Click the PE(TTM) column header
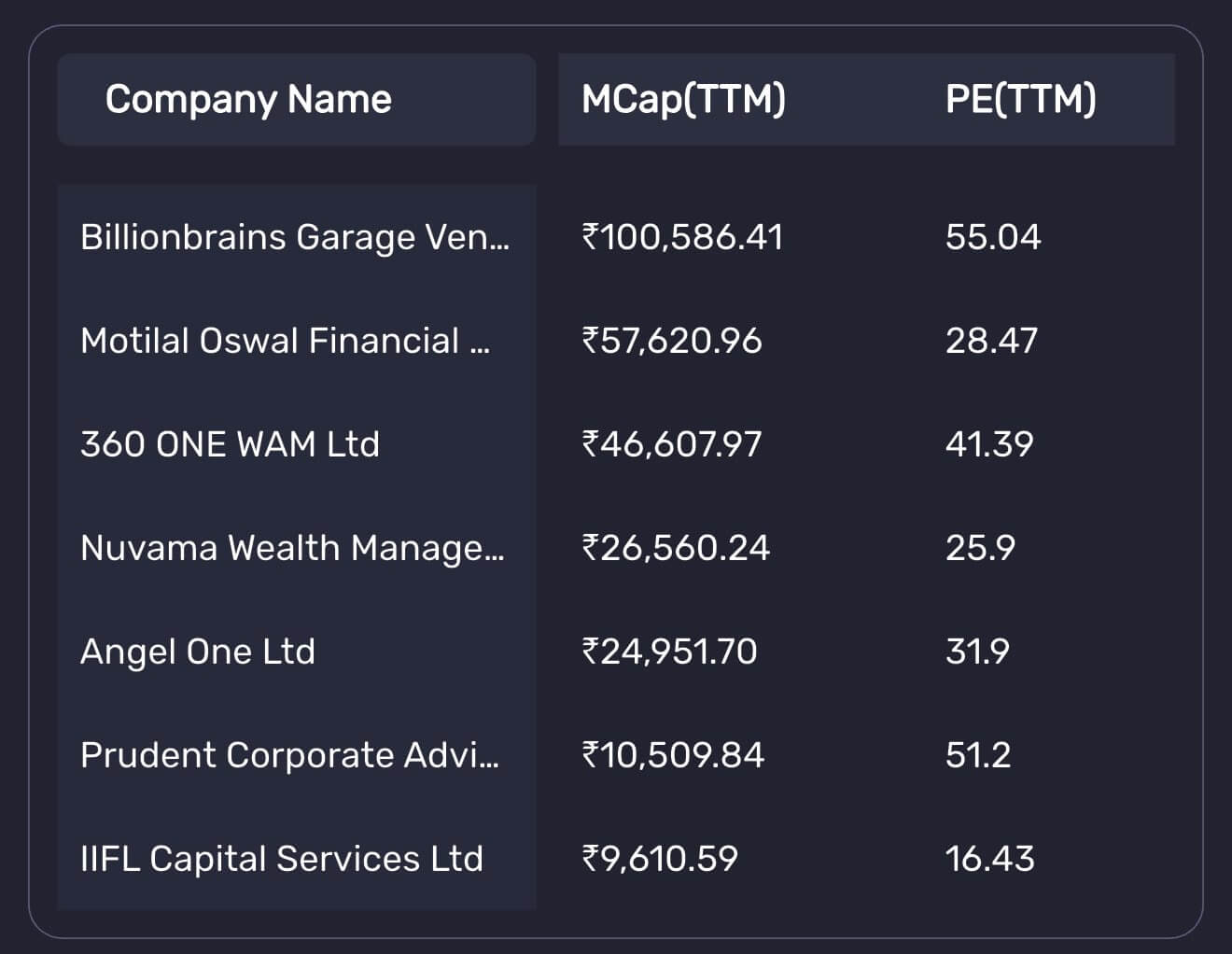 pos(1020,99)
